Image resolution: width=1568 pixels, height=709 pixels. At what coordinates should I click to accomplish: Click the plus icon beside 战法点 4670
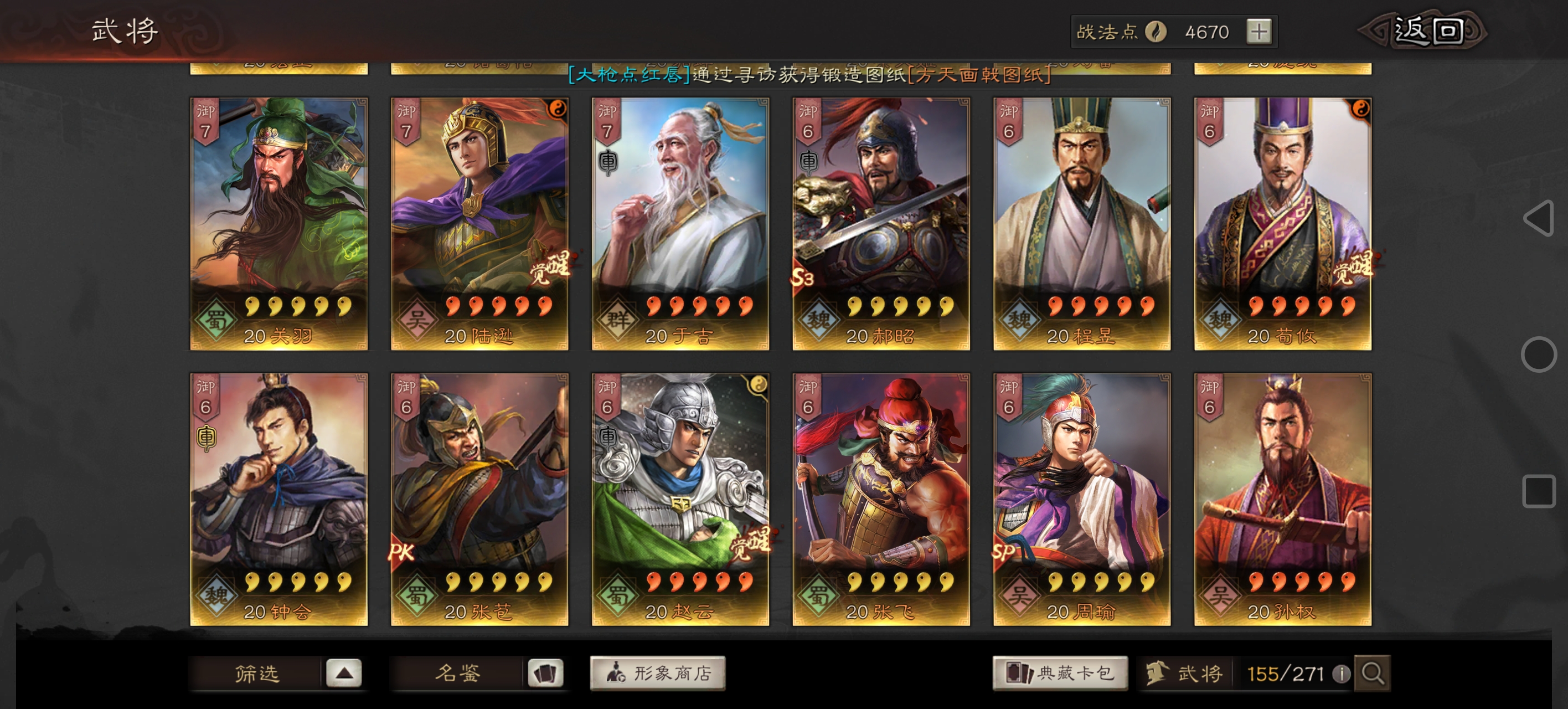click(x=1259, y=31)
